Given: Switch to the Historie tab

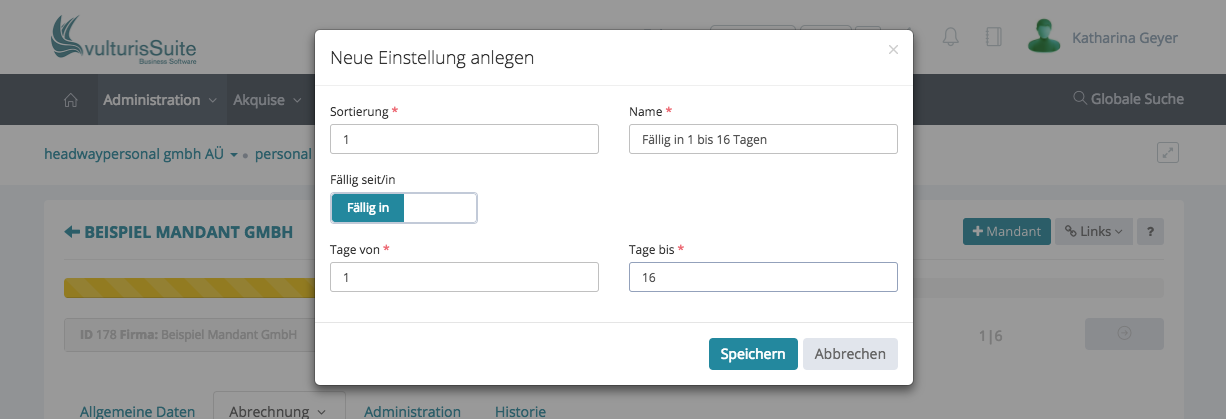Looking at the screenshot, I should [x=520, y=411].
